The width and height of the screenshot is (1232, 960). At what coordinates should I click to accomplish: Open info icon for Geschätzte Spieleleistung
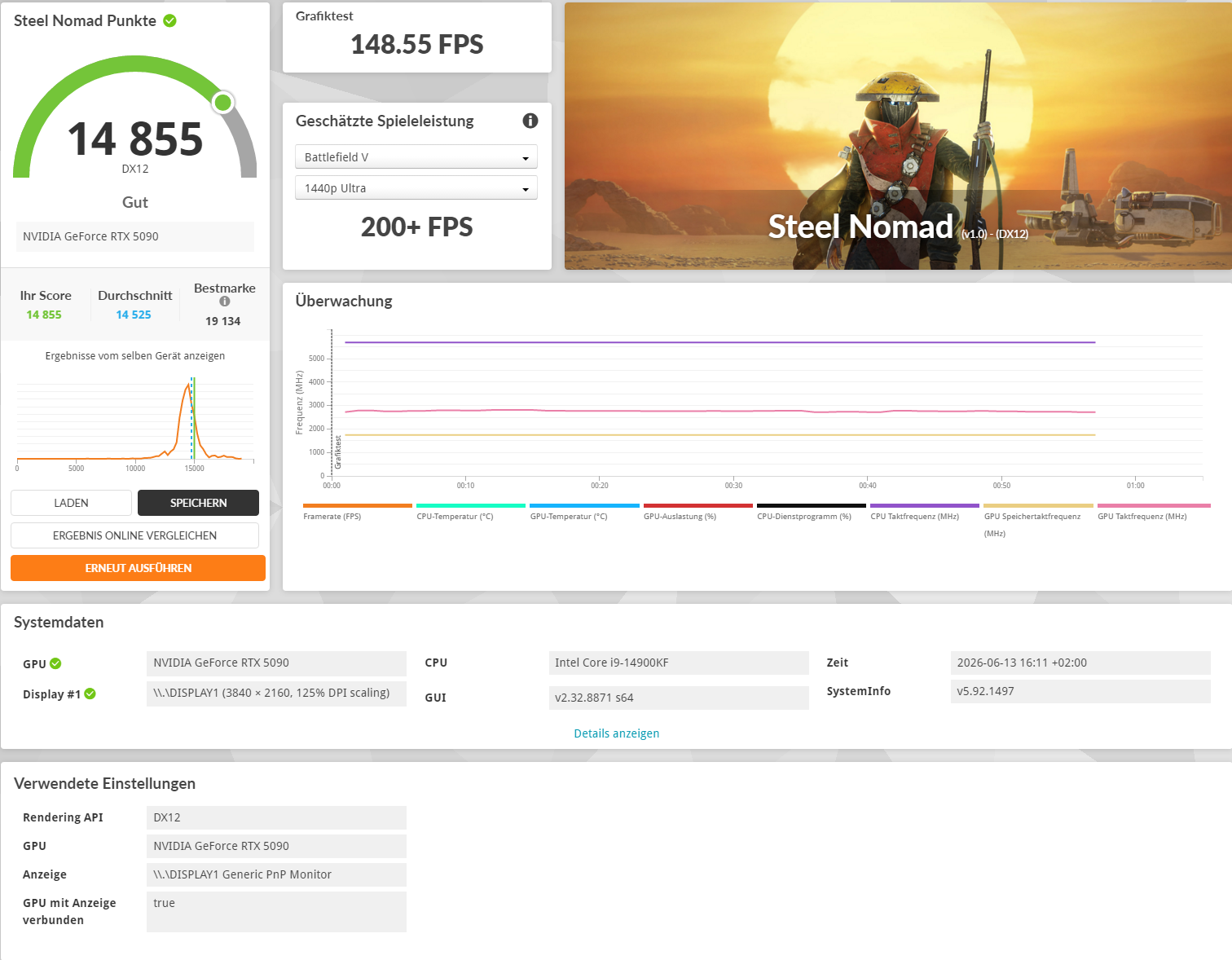[x=530, y=121]
